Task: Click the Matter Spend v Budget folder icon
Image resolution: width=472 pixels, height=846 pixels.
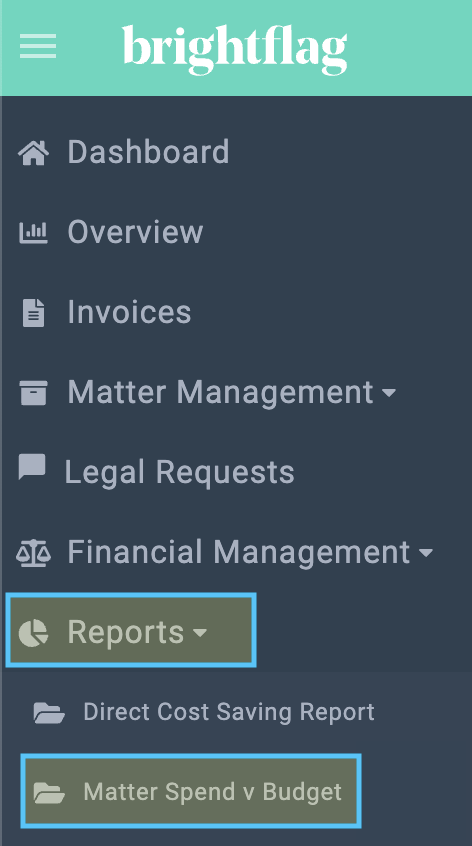Action: point(49,792)
